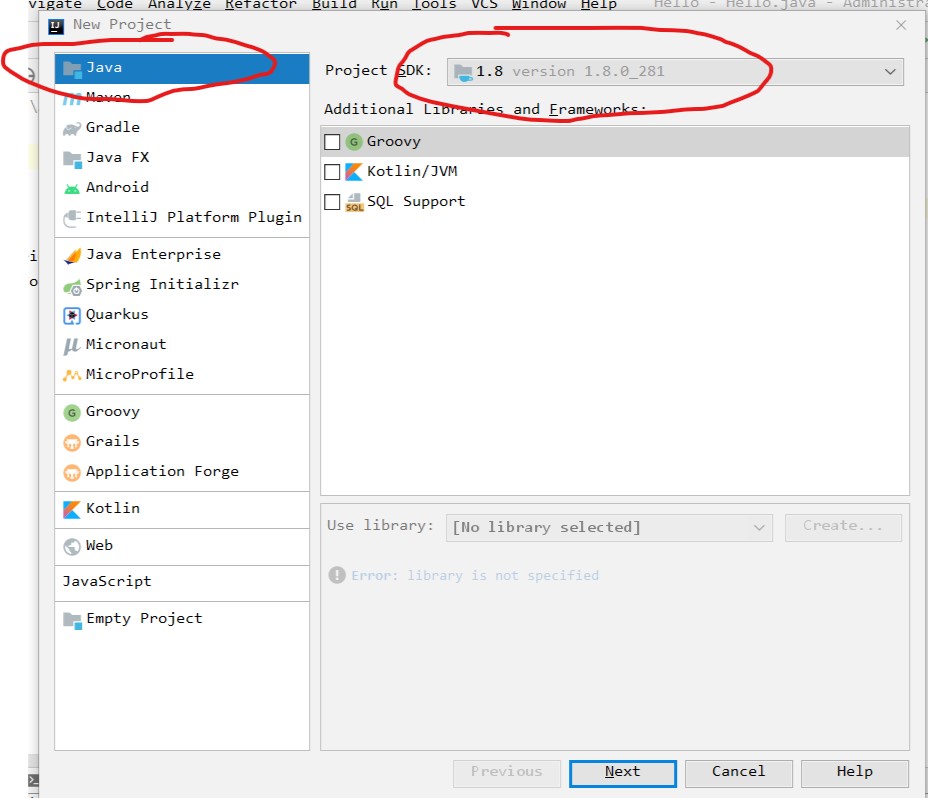Pick the Application Forge icon
This screenshot has height=798, width=928.
[x=72, y=473]
